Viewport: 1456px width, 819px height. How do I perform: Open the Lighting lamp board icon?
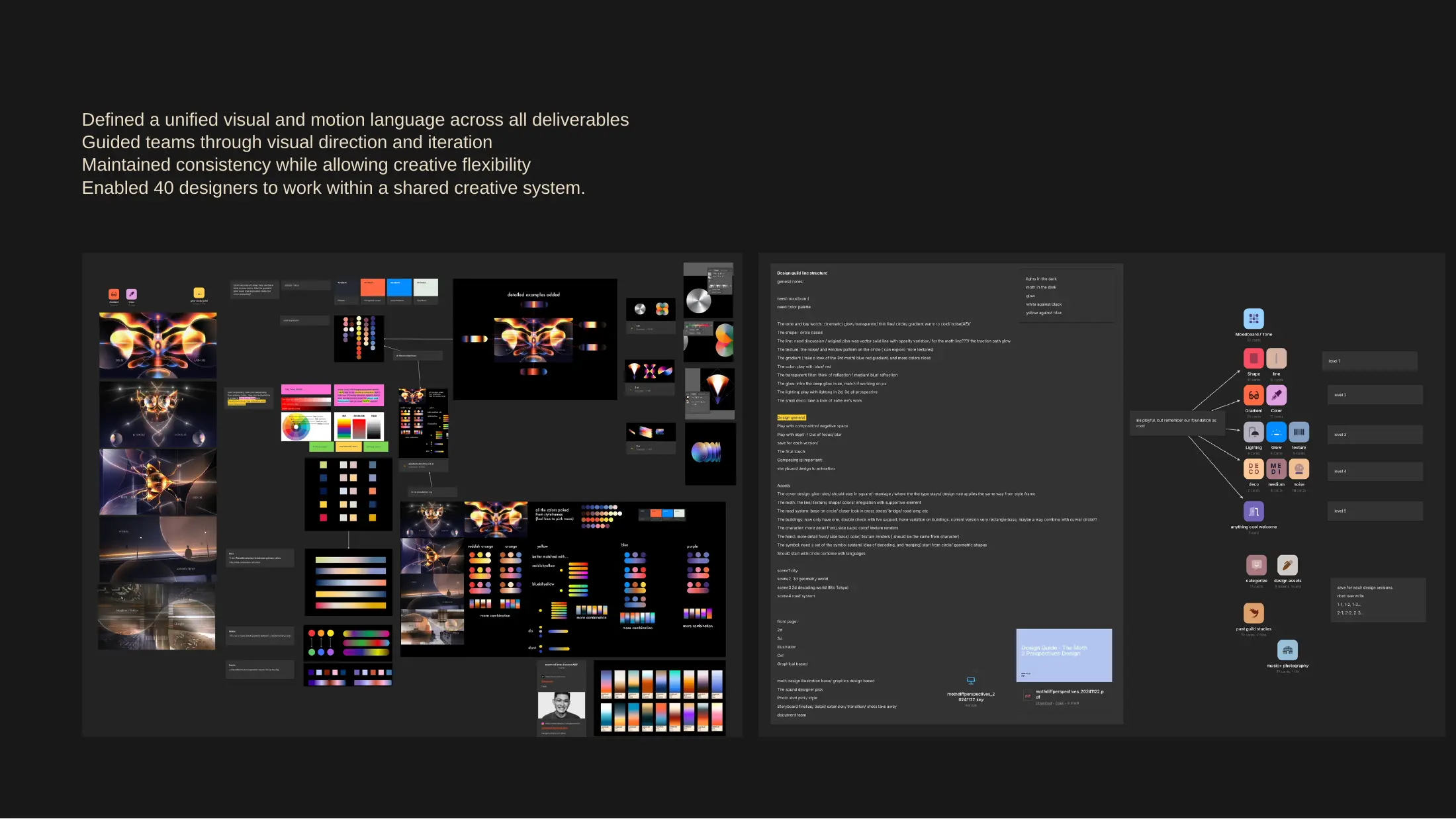pos(1253,433)
